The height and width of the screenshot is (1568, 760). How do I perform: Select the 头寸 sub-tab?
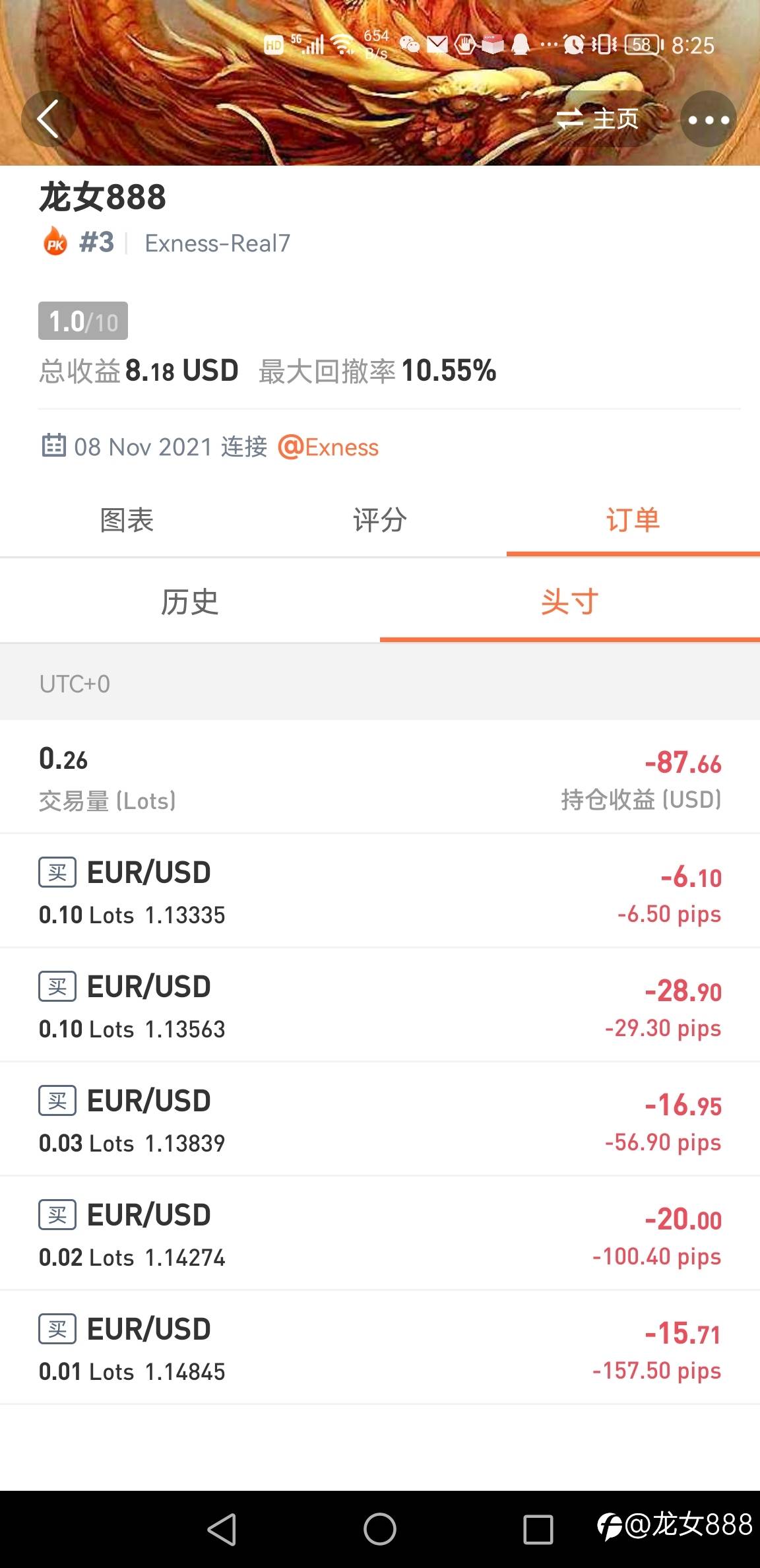(570, 602)
